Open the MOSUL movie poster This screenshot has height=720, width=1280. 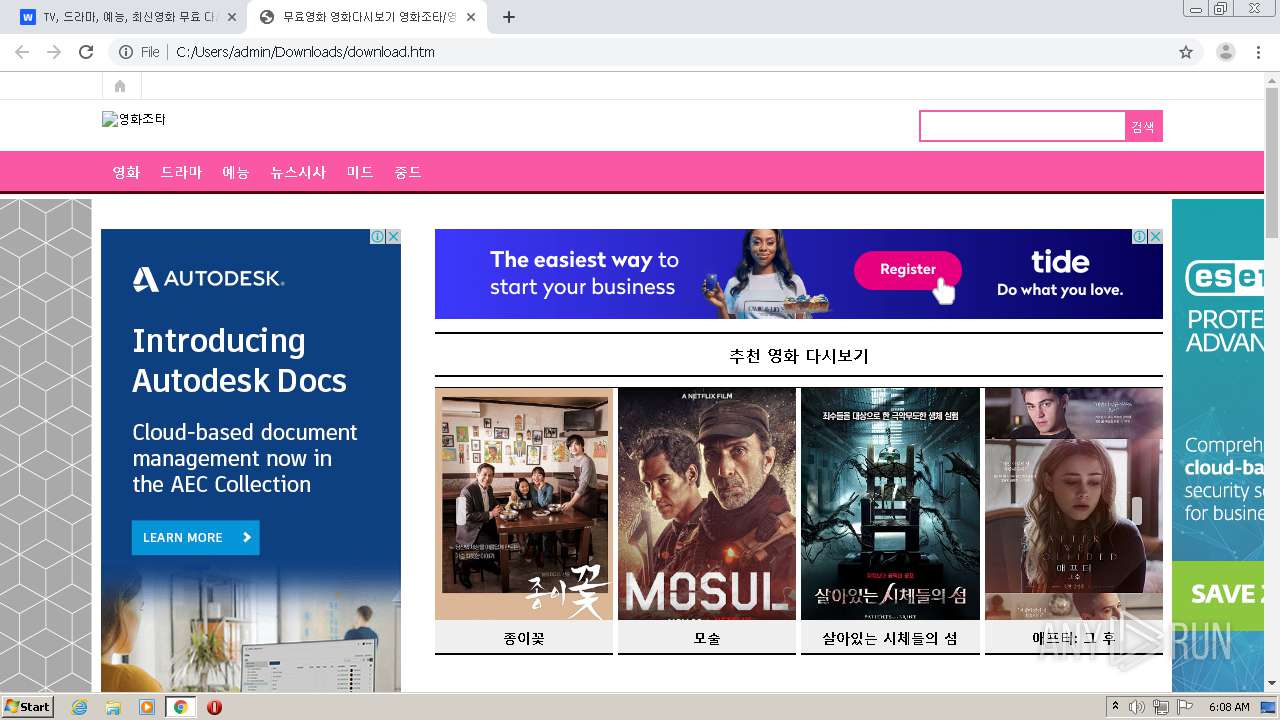click(707, 504)
